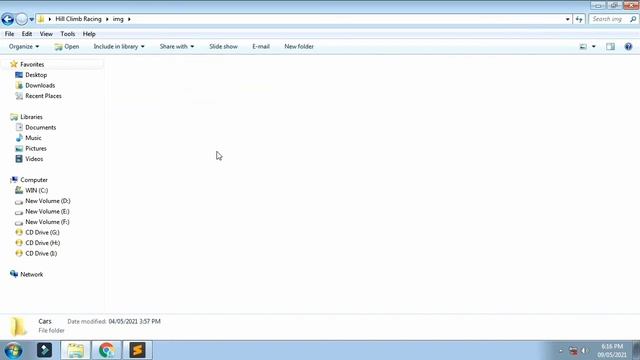Change view with the view icon
The width and height of the screenshot is (640, 360).
click(x=583, y=47)
